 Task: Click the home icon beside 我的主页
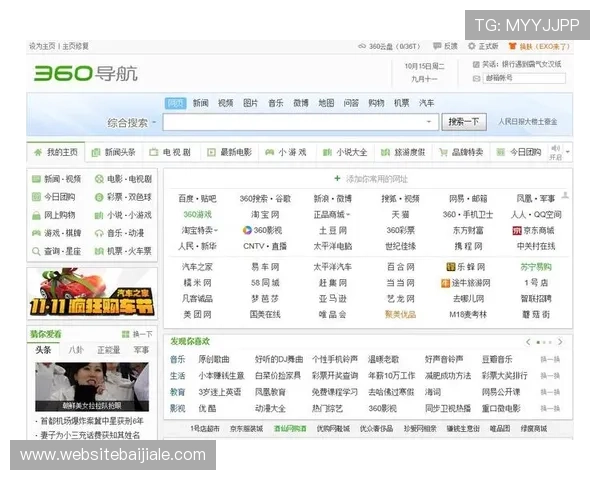click(x=38, y=152)
